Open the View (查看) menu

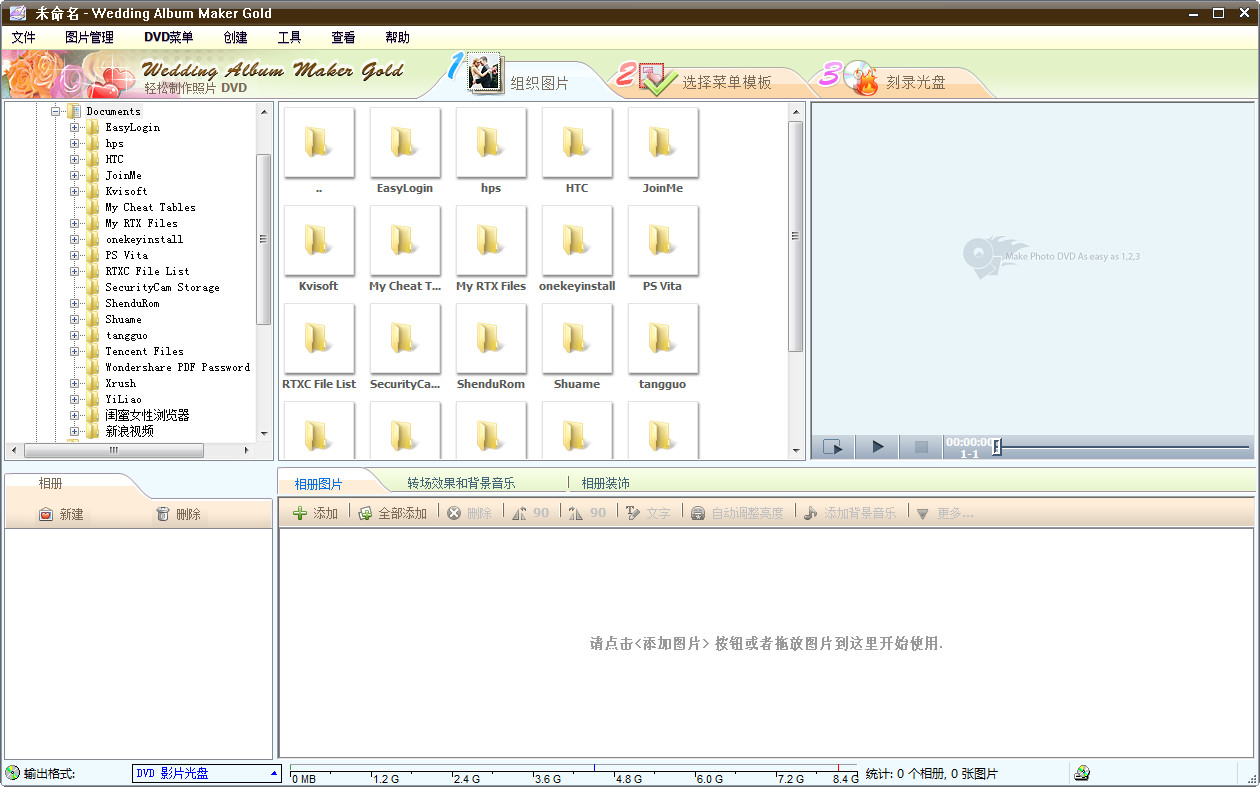[343, 37]
